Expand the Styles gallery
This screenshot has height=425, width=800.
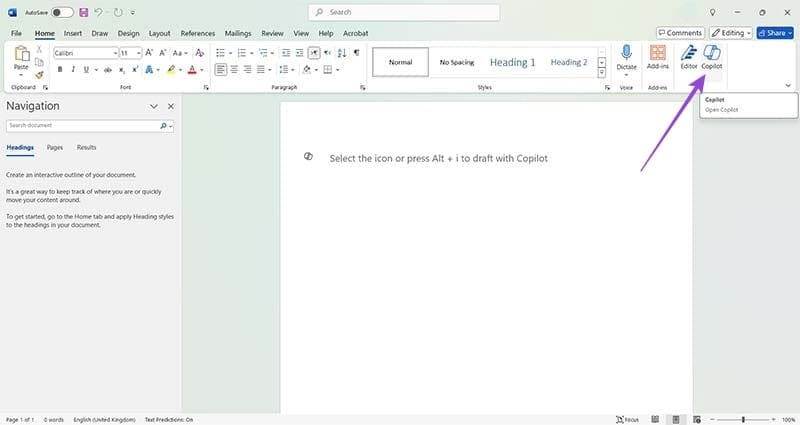point(602,73)
